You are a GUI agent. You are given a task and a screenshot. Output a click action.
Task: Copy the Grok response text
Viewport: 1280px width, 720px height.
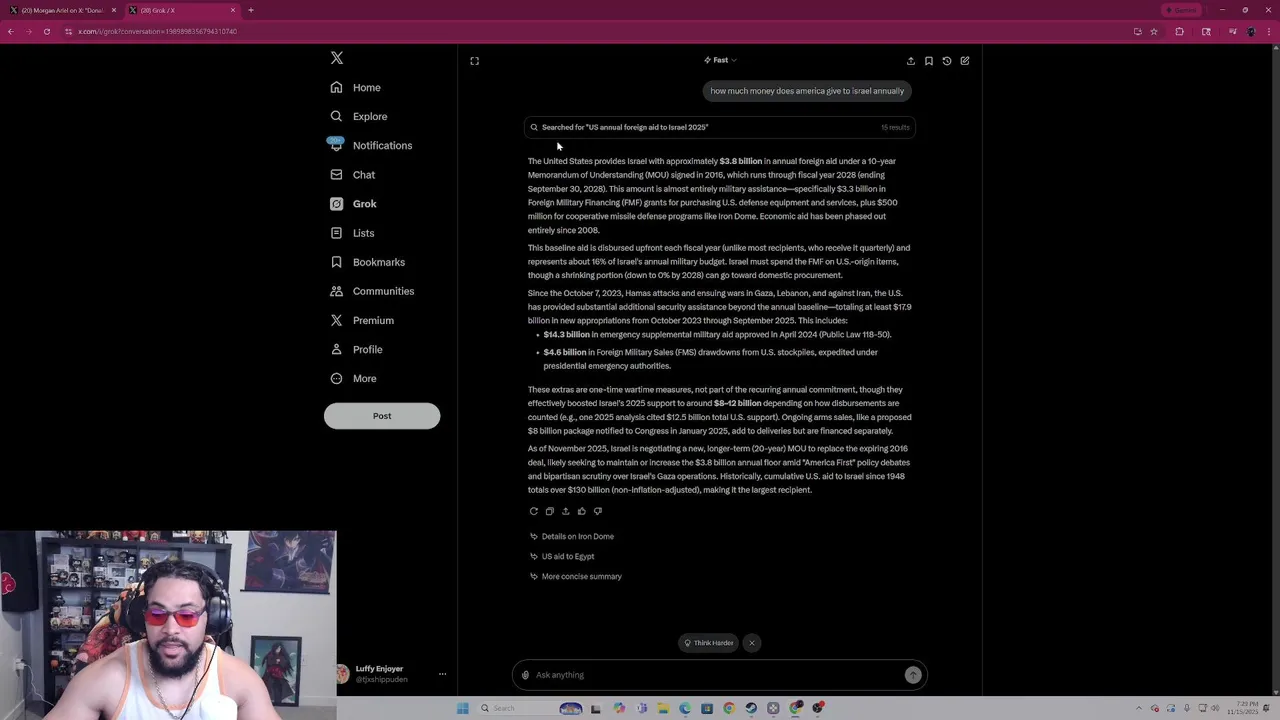(x=549, y=511)
